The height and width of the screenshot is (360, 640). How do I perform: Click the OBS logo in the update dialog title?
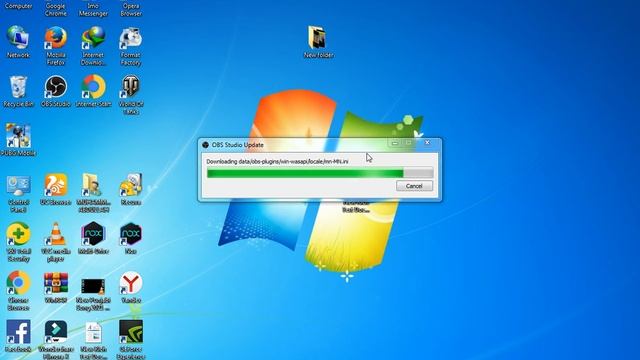point(205,145)
